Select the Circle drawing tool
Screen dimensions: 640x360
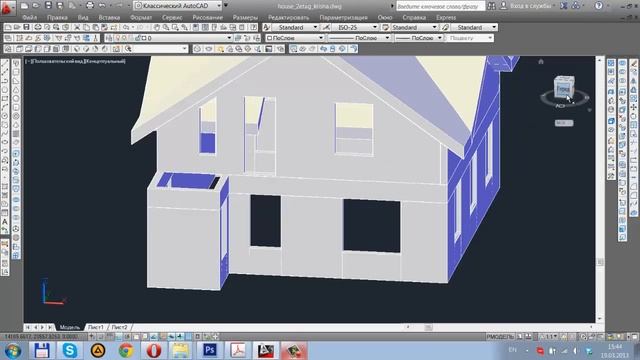coord(5,116)
